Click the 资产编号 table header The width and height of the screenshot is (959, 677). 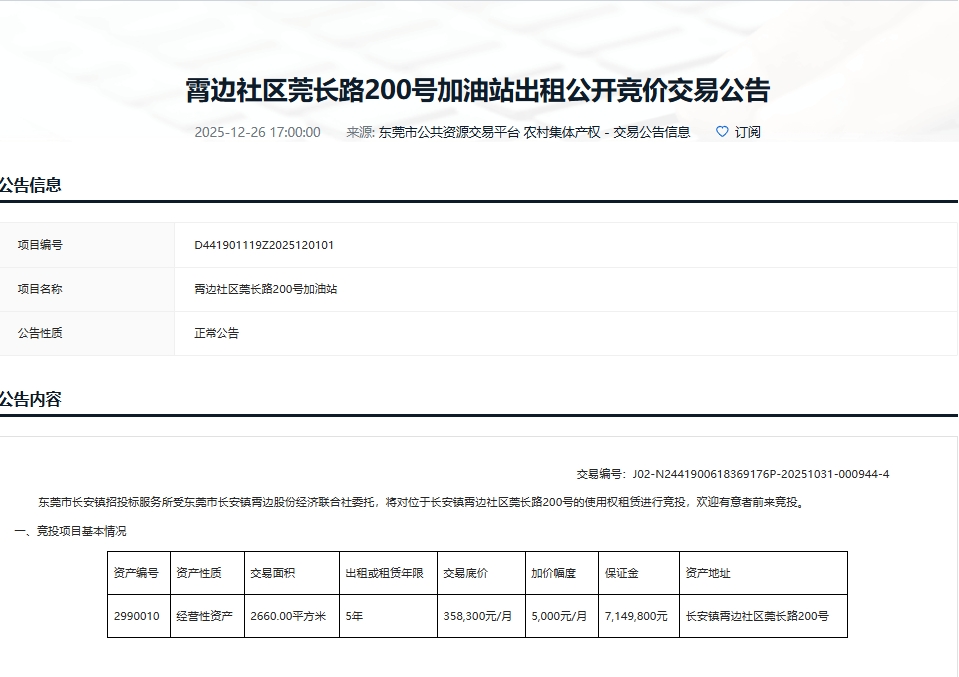pos(136,574)
